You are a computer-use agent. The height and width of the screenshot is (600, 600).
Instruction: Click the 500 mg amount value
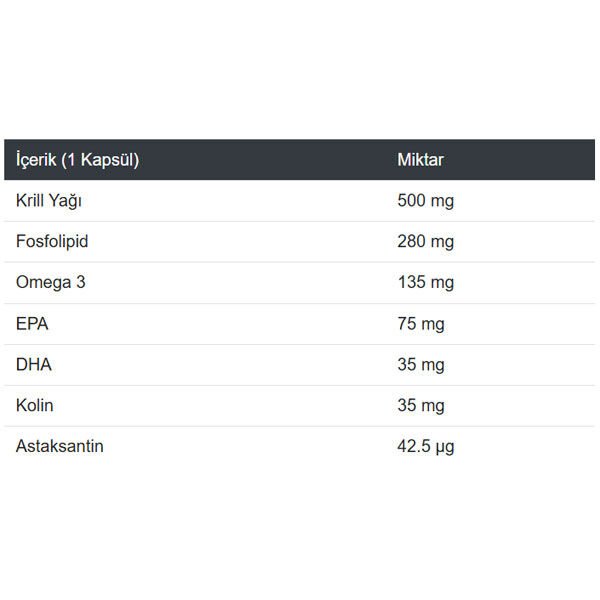click(425, 201)
